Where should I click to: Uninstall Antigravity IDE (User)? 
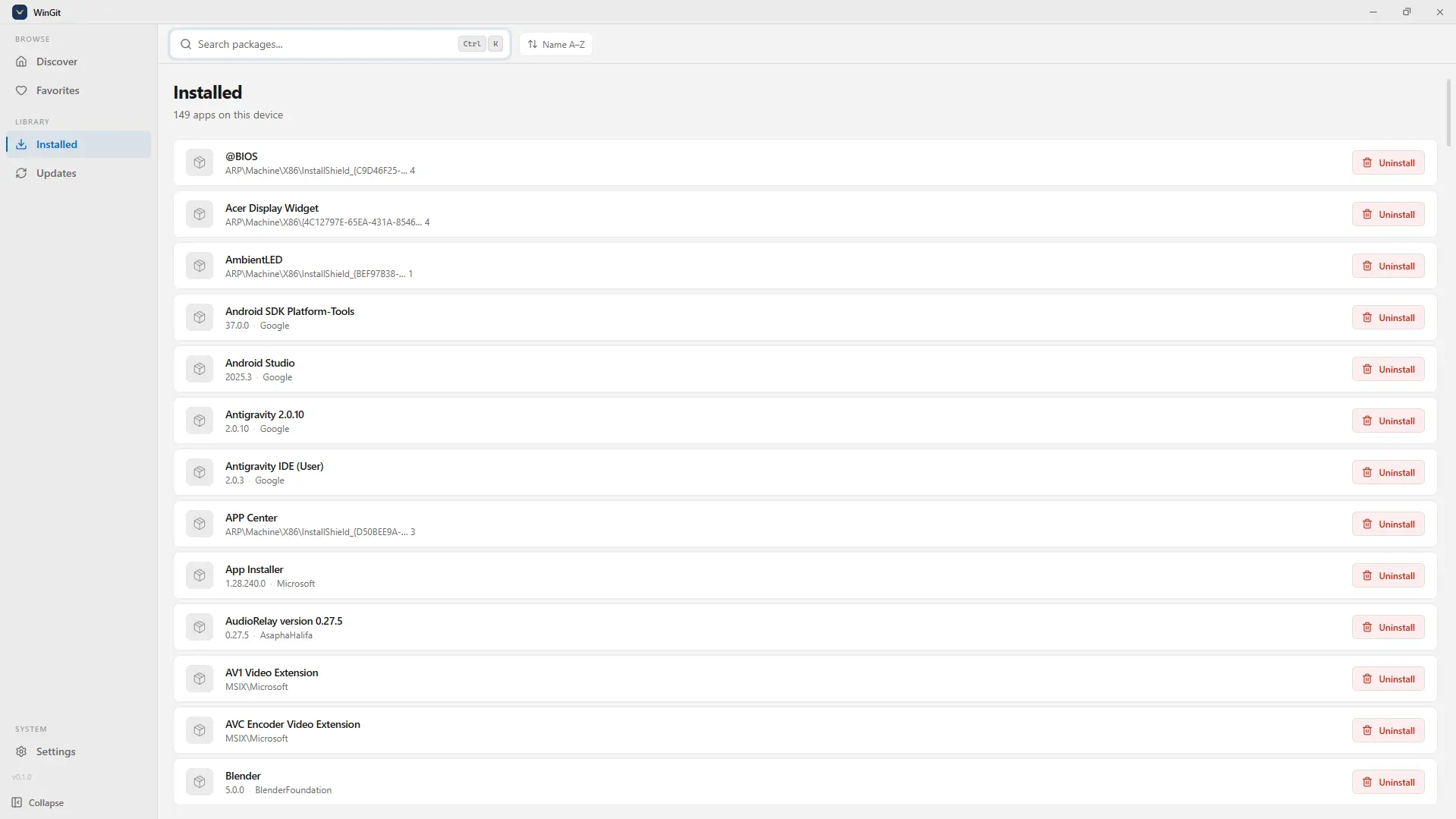coord(1388,472)
